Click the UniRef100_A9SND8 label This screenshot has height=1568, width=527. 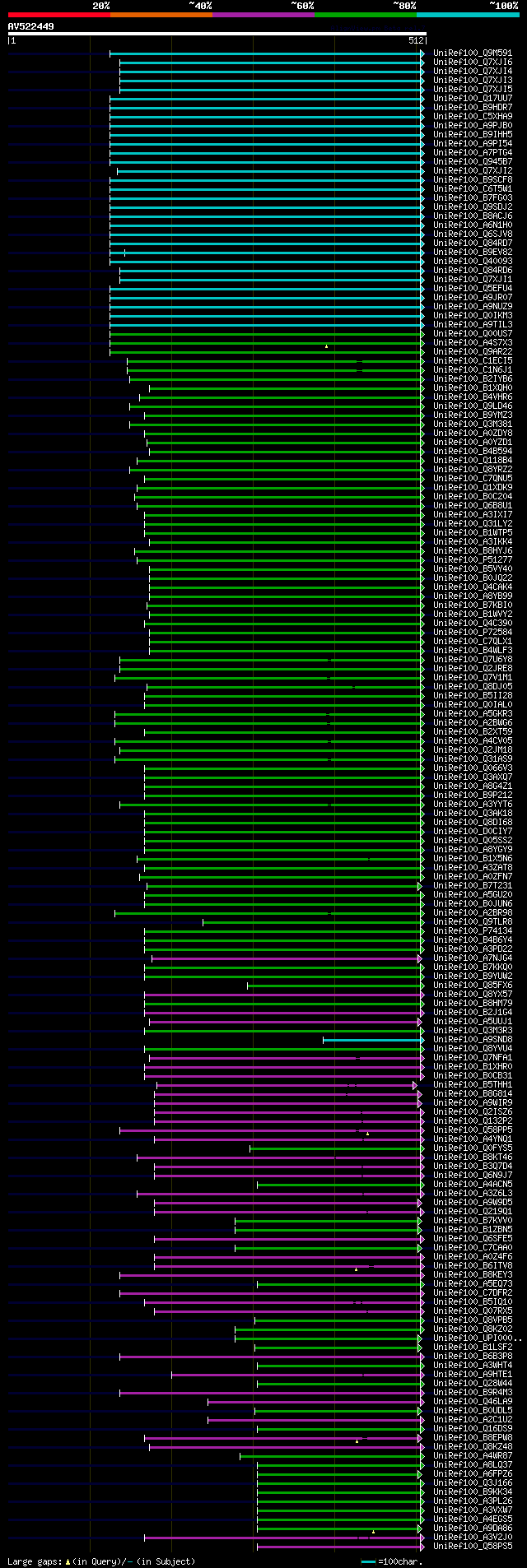coord(473,1039)
